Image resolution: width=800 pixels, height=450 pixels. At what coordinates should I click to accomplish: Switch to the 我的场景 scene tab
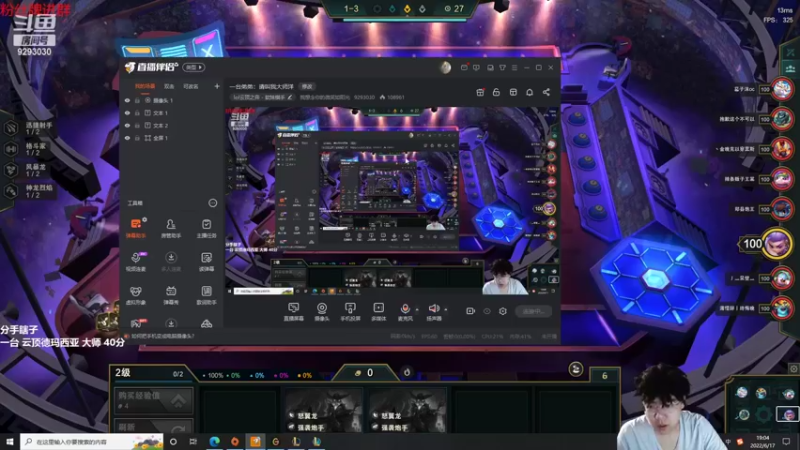tap(145, 86)
